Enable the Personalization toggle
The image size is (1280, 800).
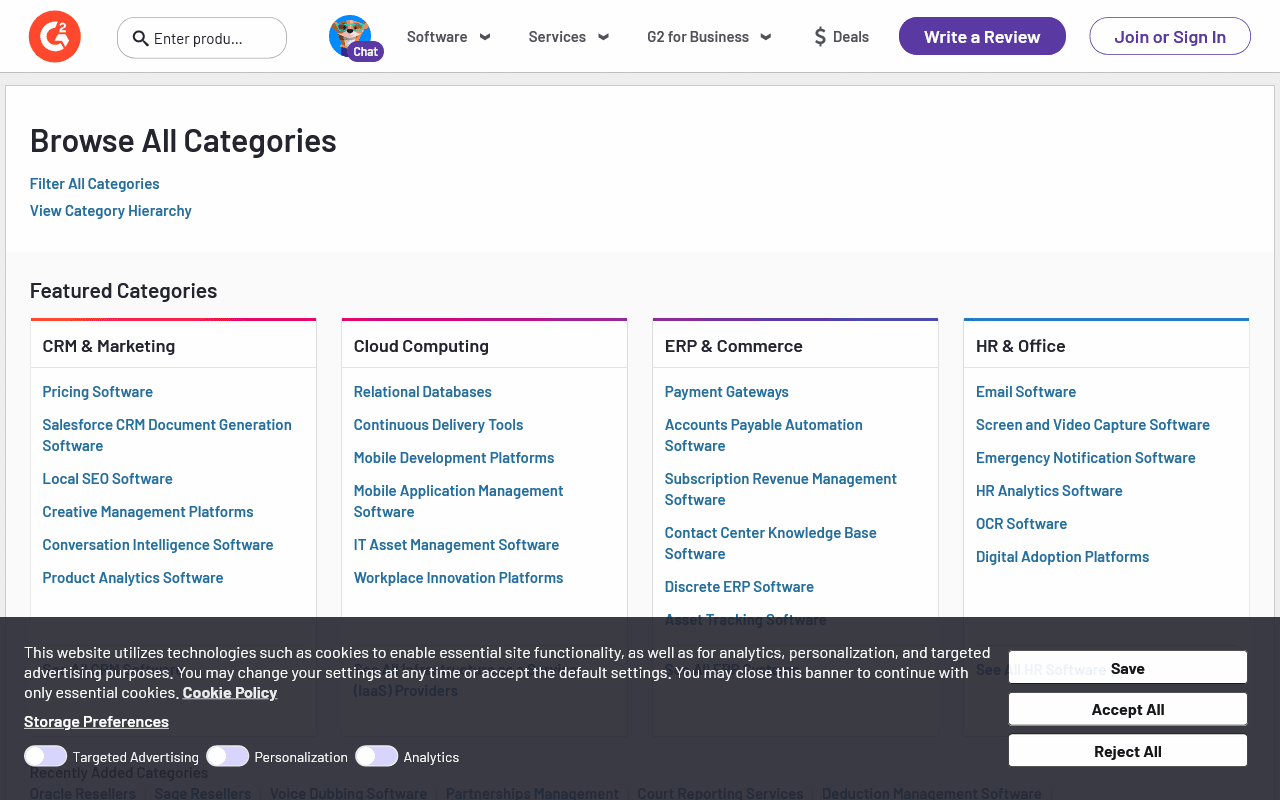228,756
